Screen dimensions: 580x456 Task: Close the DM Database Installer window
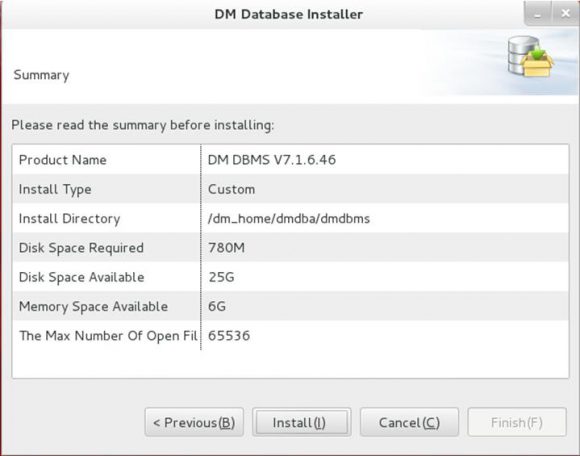point(565,14)
